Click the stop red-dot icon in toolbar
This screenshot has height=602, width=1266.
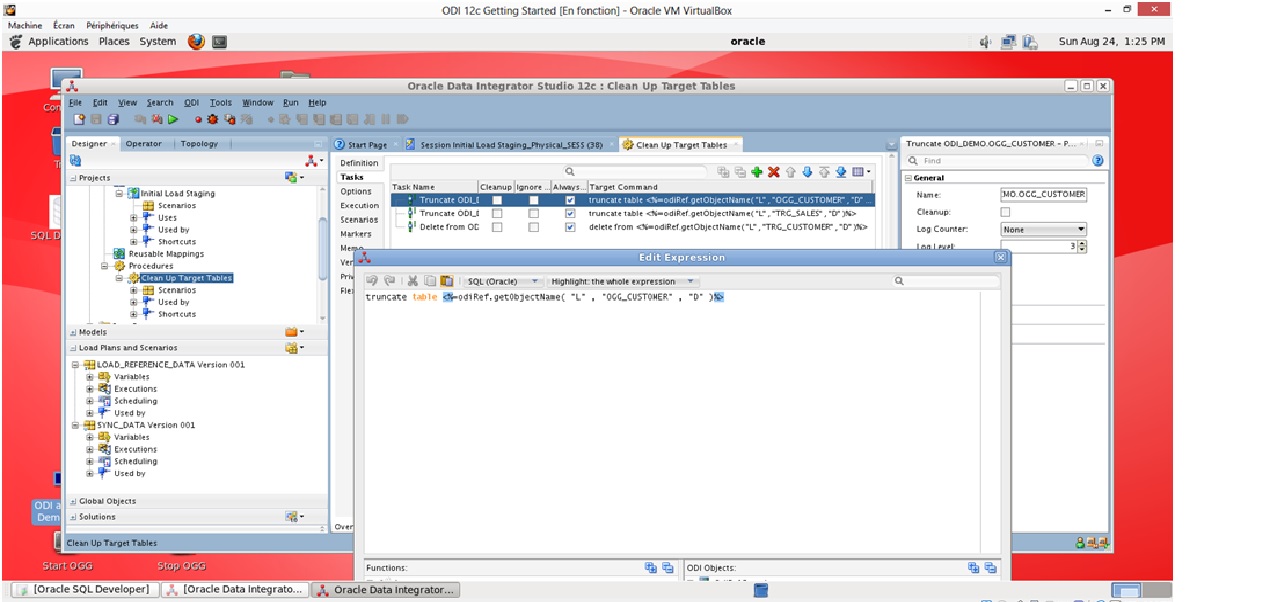198,119
